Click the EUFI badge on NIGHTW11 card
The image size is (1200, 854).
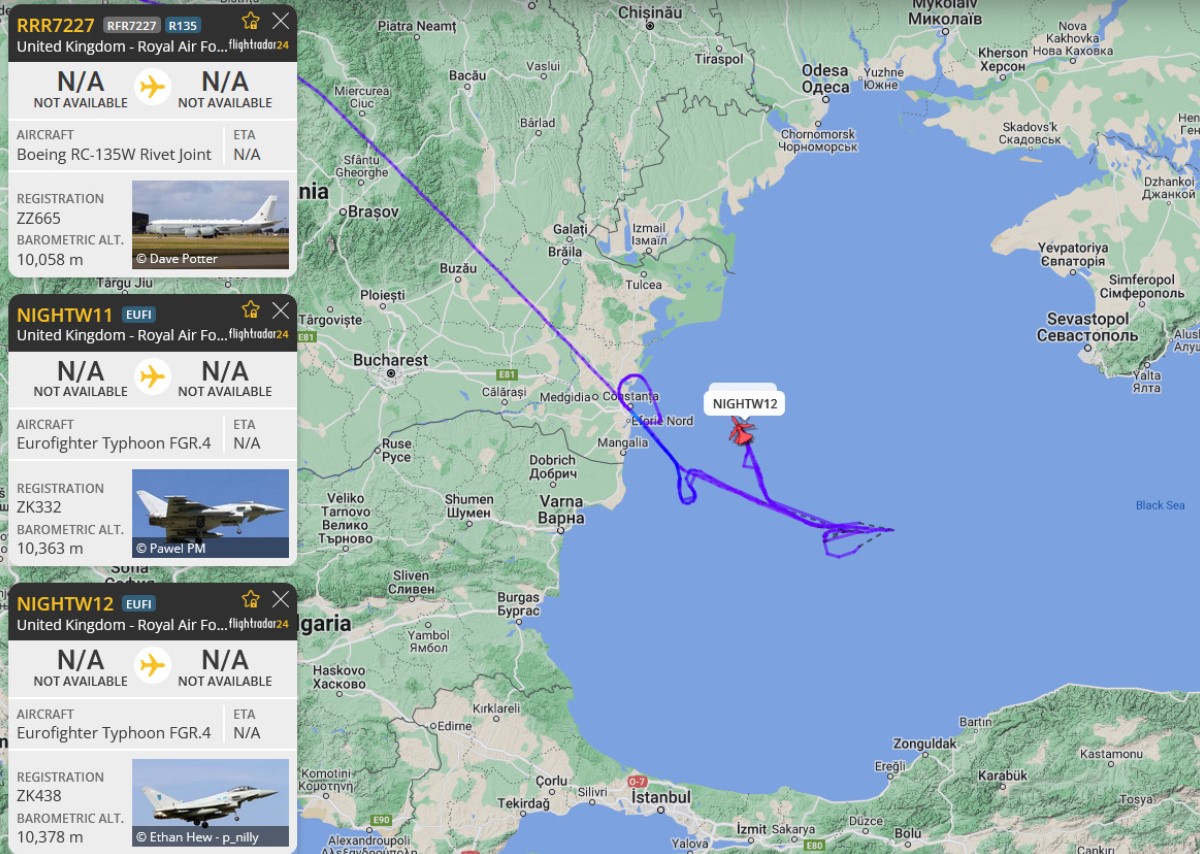coord(139,314)
